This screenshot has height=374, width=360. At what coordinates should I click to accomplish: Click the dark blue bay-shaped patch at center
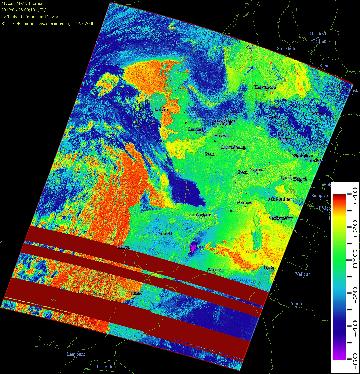[187, 193]
